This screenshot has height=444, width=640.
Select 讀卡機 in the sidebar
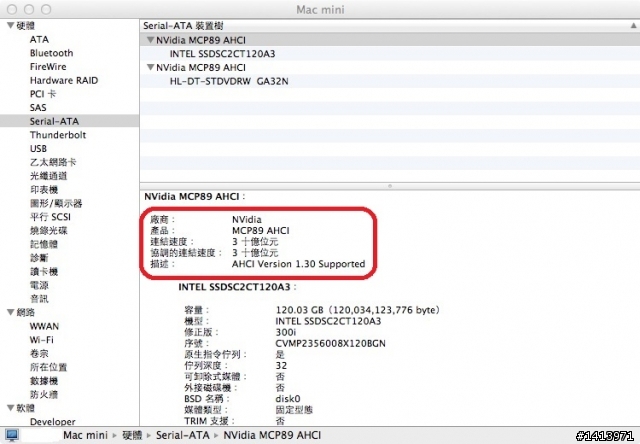click(x=44, y=271)
